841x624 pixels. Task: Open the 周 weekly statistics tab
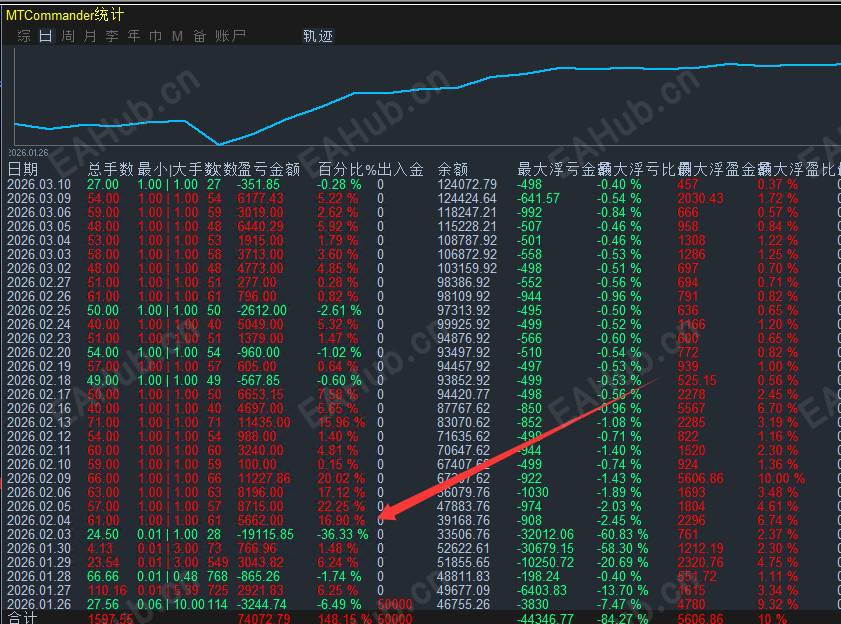tap(68, 36)
